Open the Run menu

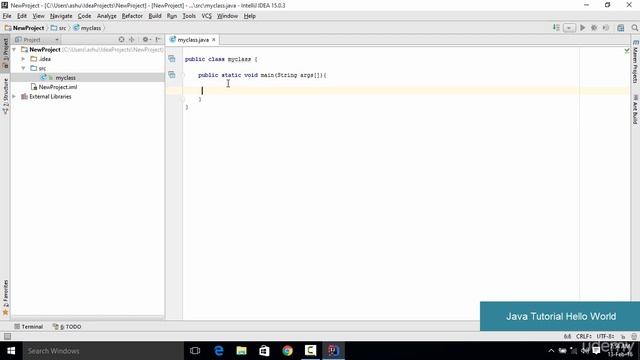point(172,16)
